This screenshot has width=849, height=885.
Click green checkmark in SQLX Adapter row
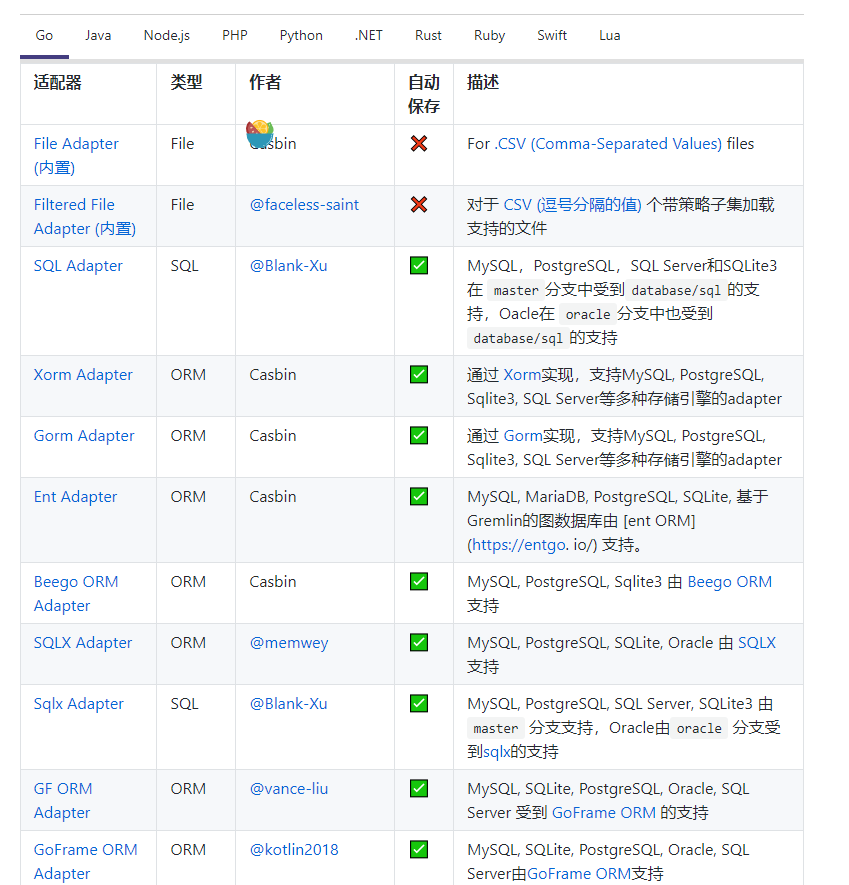tap(419, 643)
